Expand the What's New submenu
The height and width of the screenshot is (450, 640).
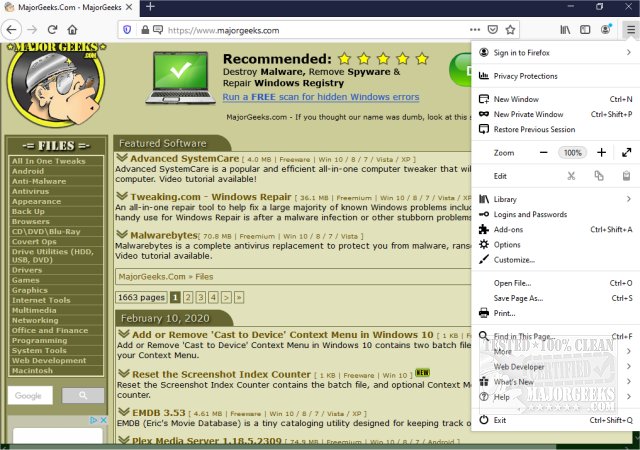click(x=556, y=382)
